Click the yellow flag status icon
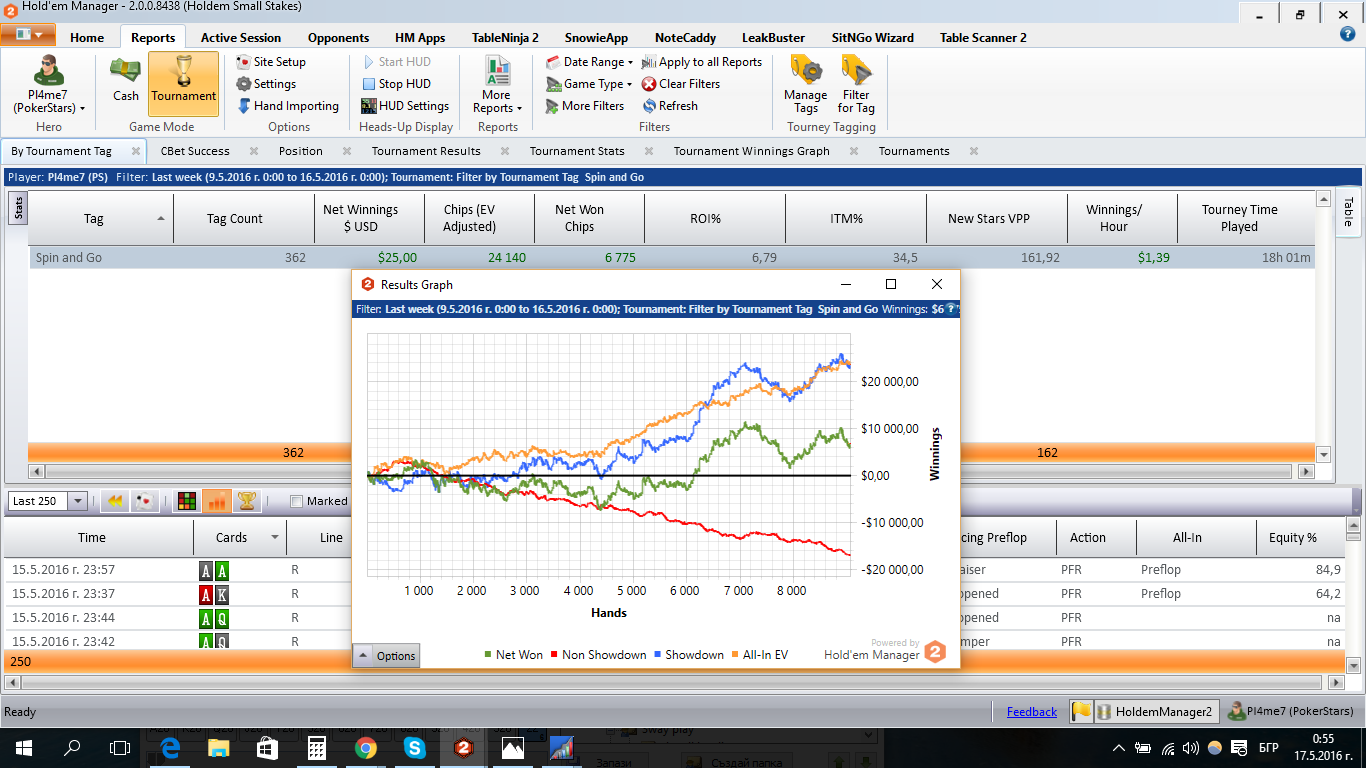Viewport: 1366px width, 768px height. click(x=1081, y=712)
